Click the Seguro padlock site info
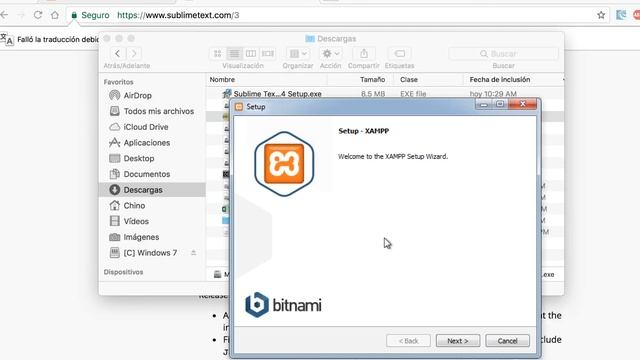640x360 pixels. coord(90,15)
